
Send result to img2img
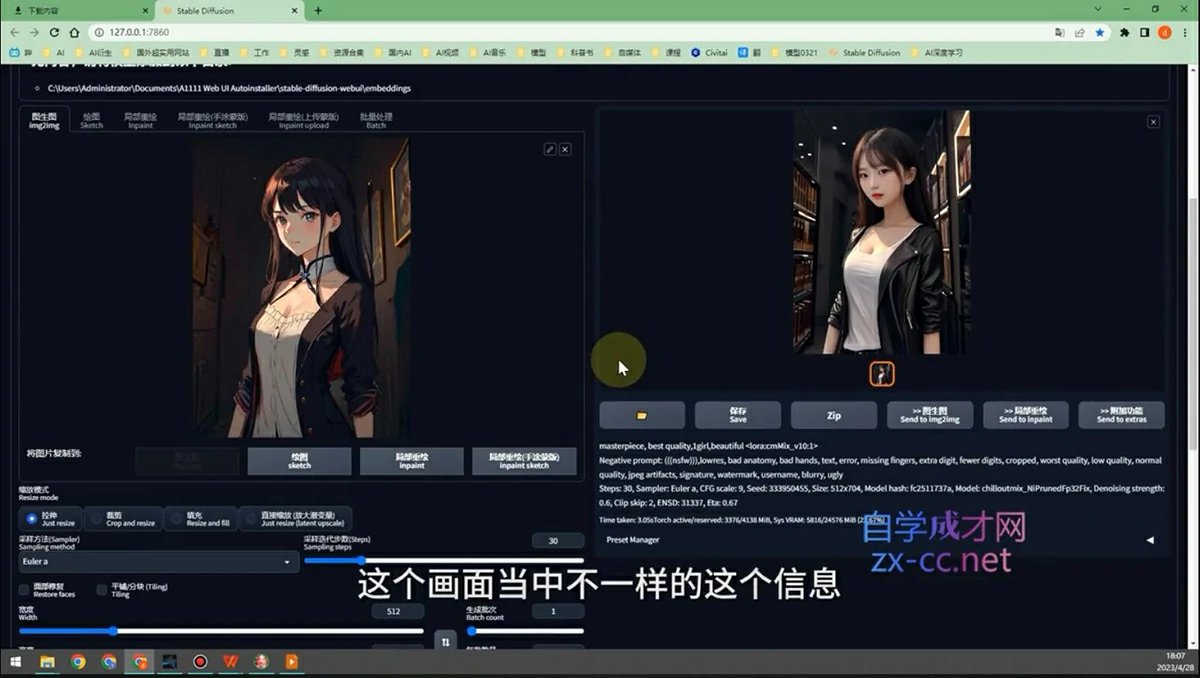point(930,415)
